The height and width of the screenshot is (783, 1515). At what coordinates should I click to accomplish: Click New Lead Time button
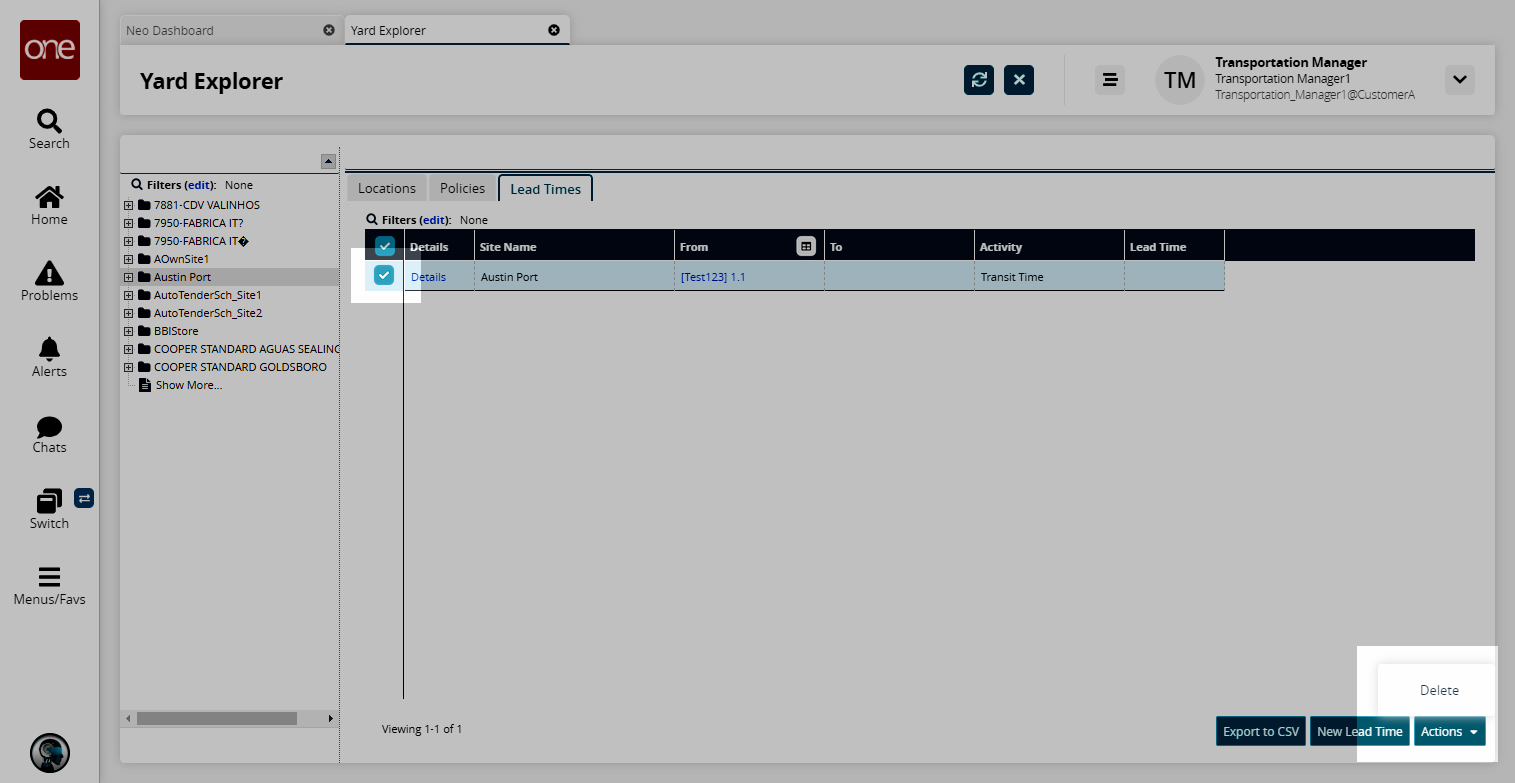1359,731
